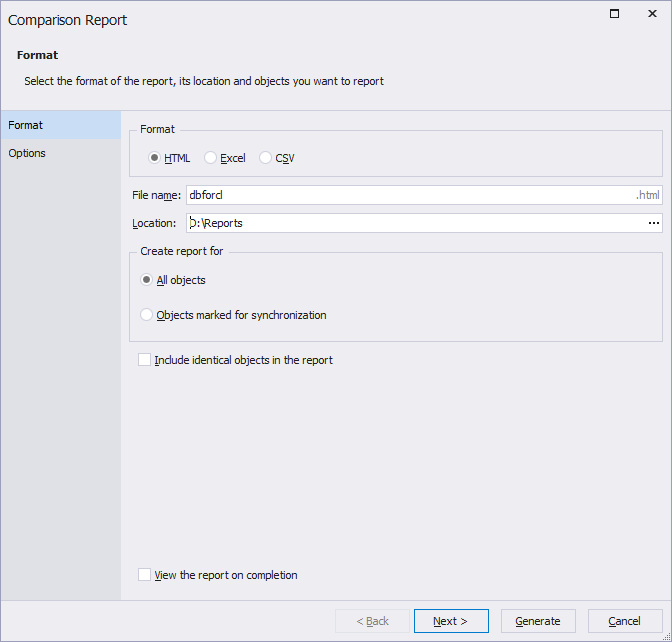
Task: Select the HTML format radio button
Action: click(x=155, y=158)
